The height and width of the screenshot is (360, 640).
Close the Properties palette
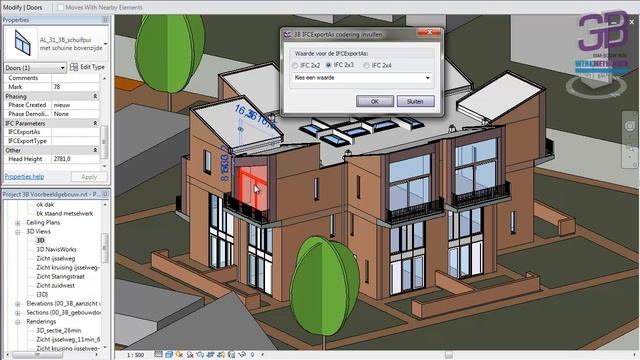(105, 20)
